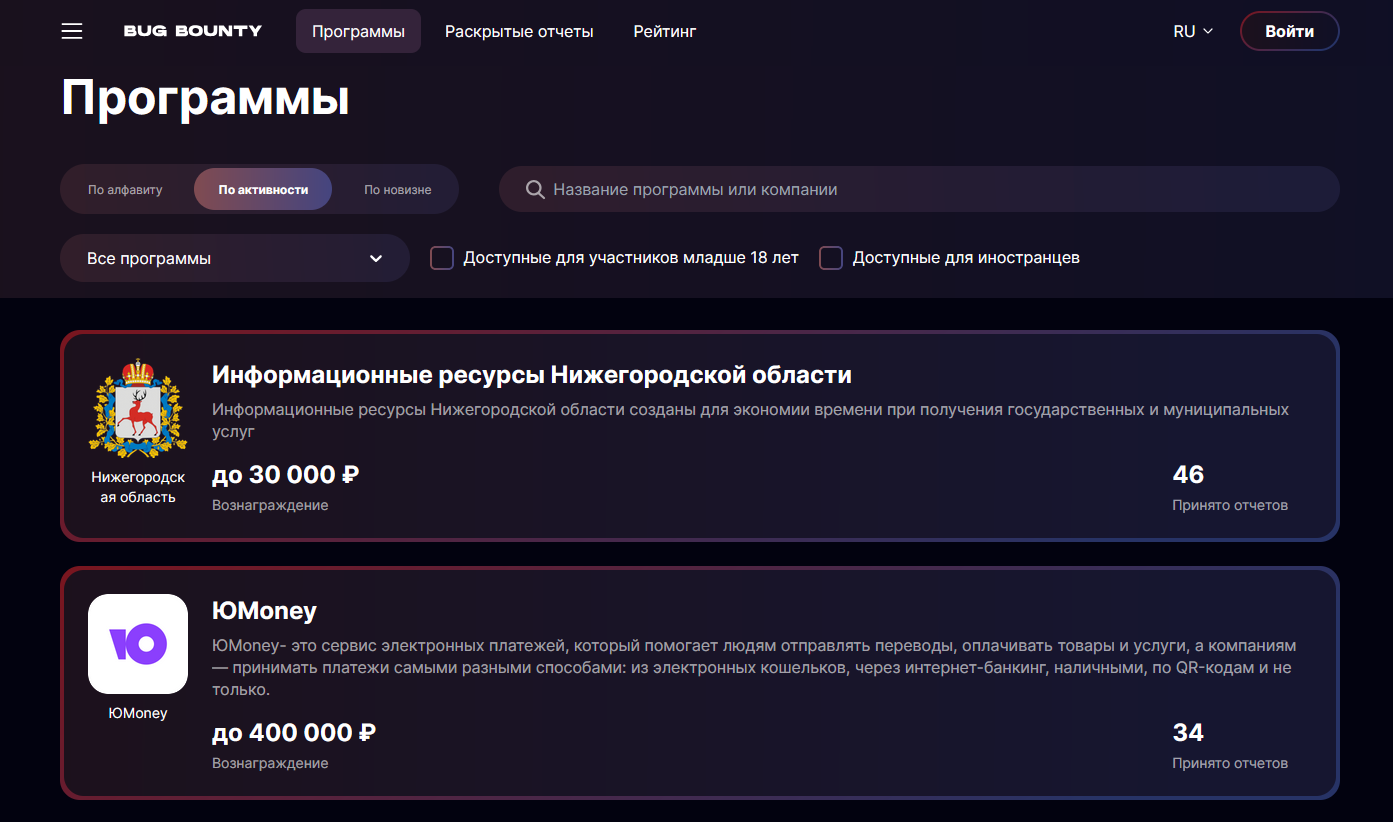Image resolution: width=1393 pixels, height=822 pixels.
Task: Click the Nizhny Novgorod coat of arms
Action: point(138,408)
